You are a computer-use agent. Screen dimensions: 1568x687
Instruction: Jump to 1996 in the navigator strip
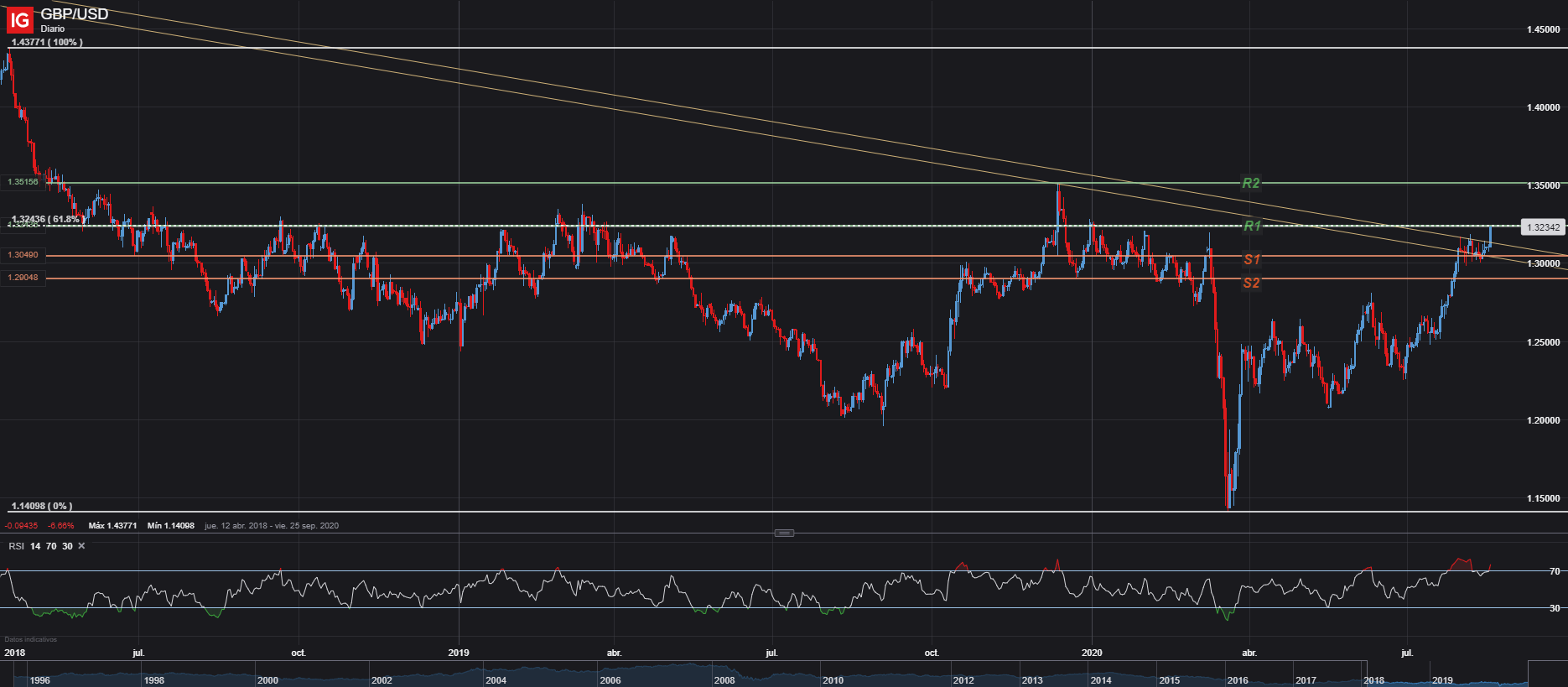pos(39,680)
